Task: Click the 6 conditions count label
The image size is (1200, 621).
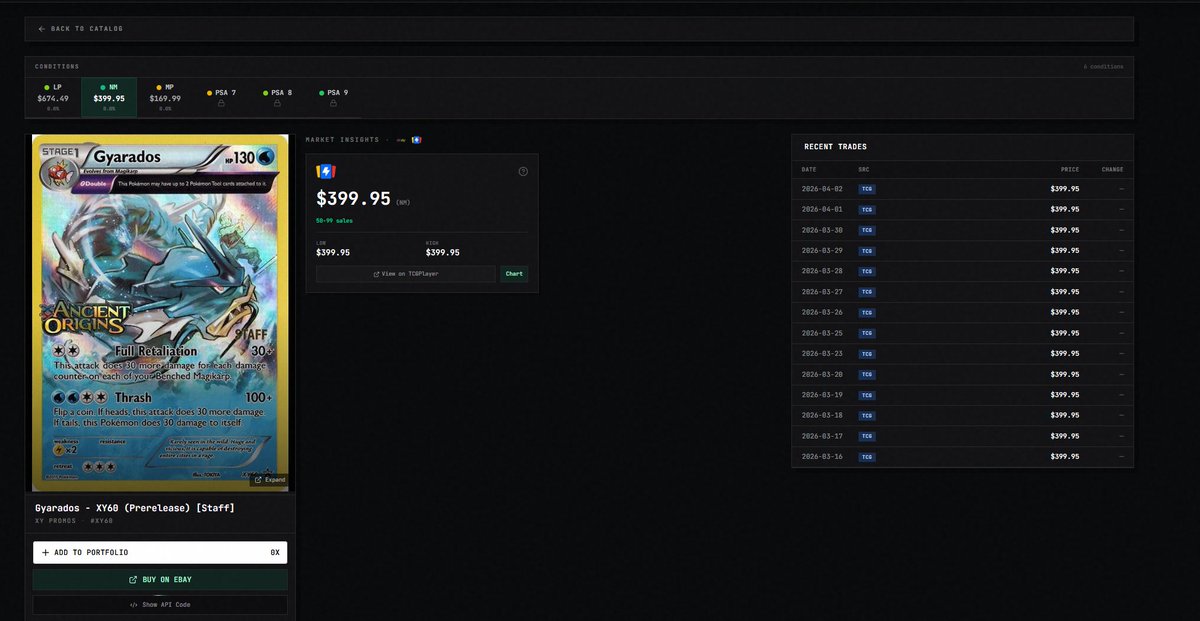Action: coord(1104,67)
